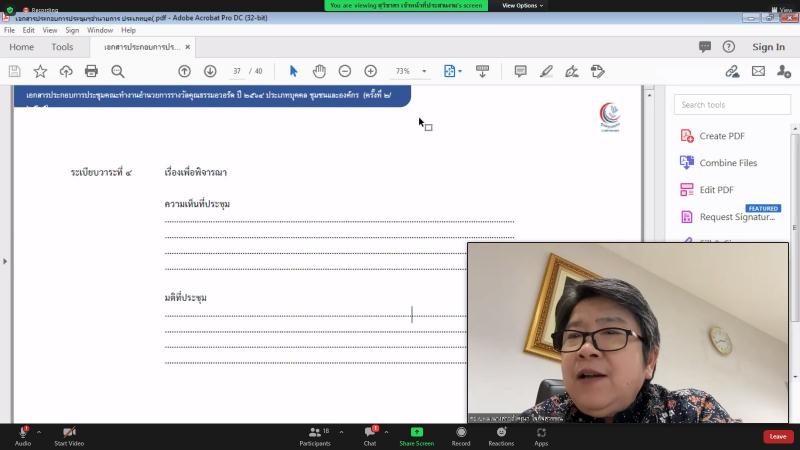Open the notifications chat bubble icon
This screenshot has height=450, width=800.
(x=705, y=47)
